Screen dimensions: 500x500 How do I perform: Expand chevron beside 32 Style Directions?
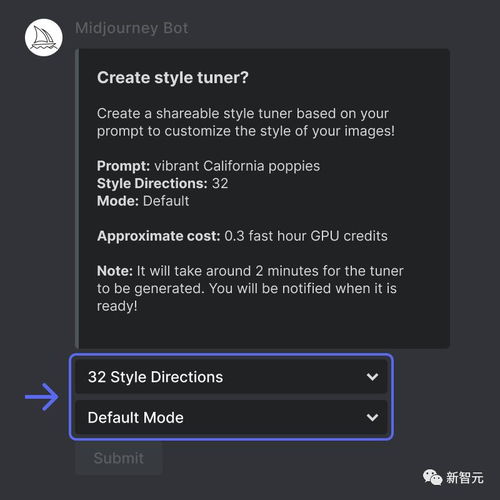tap(372, 377)
